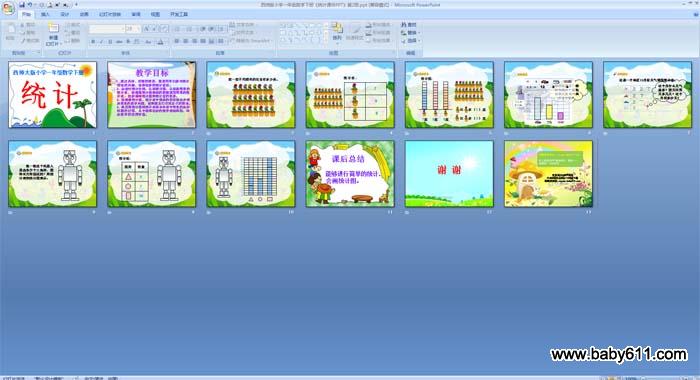Toggle bold formatting
Image resolution: width=700 pixels, height=380 pixels.
click(93, 42)
